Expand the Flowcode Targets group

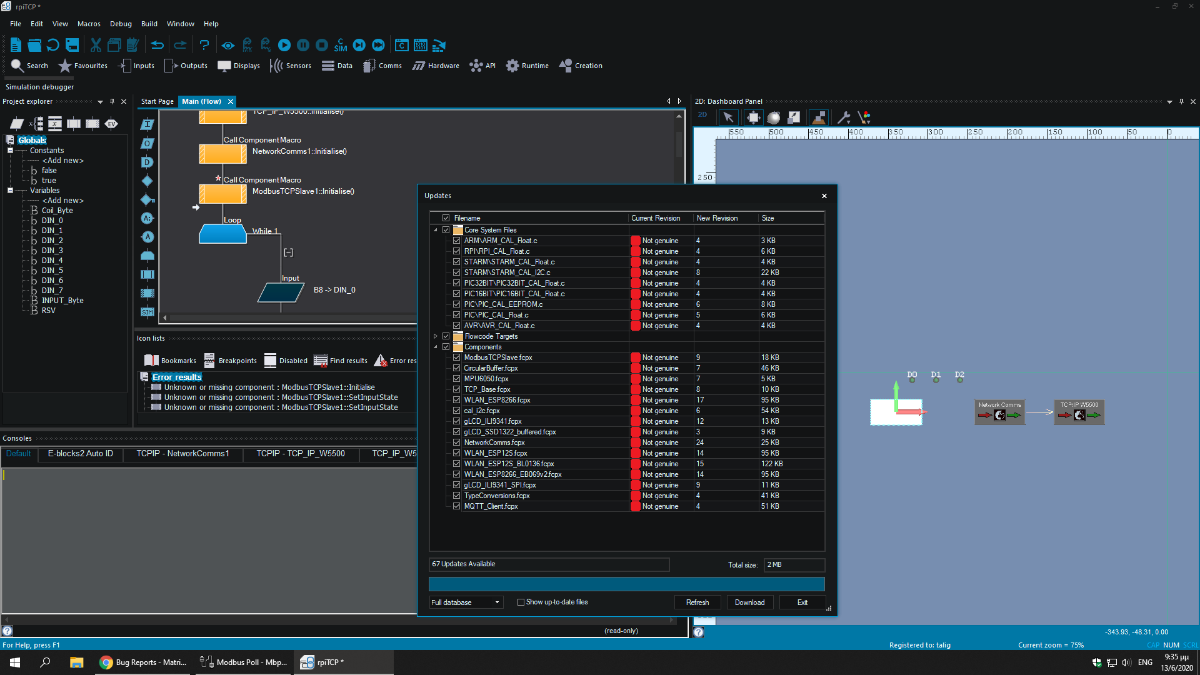[436, 336]
